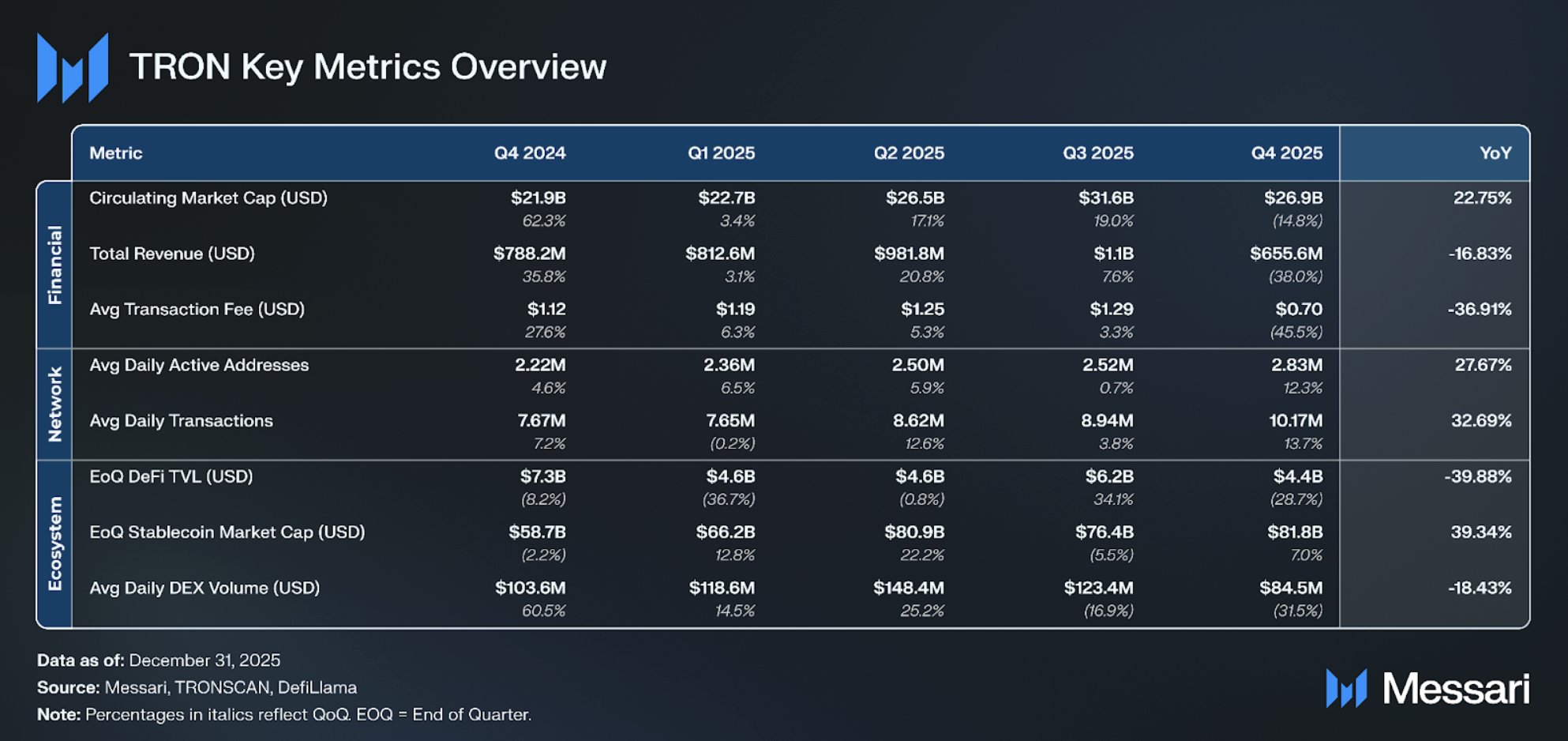The width and height of the screenshot is (1568, 741).
Task: Select the Total Revenue (USD) row label
Action: coord(171,254)
